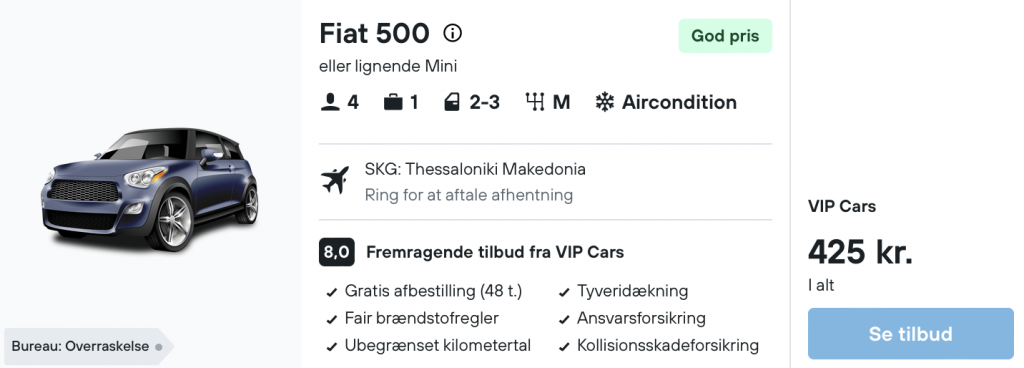Viewport: 1024px width, 368px height.
Task: Click the luggage suitcase icon
Action: point(393,102)
